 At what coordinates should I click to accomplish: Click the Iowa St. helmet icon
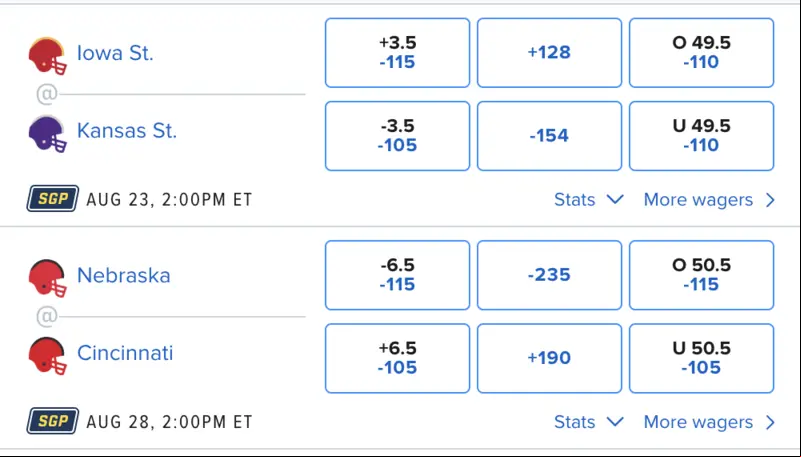47,56
